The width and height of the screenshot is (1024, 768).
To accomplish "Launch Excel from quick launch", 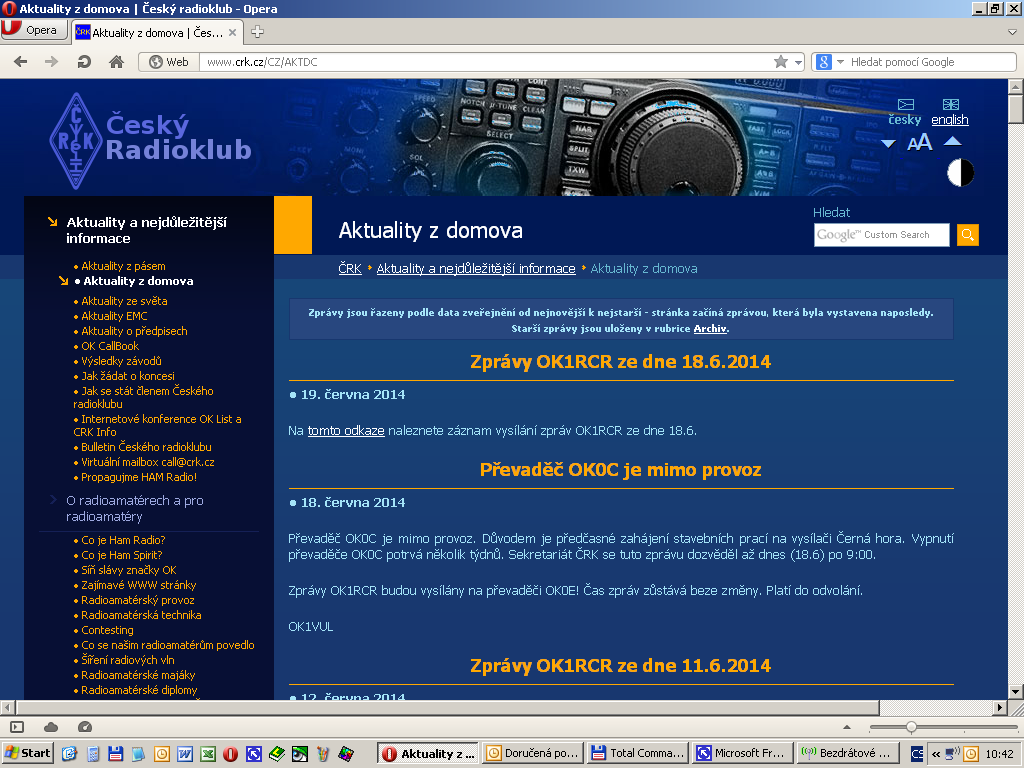I will click(x=208, y=754).
